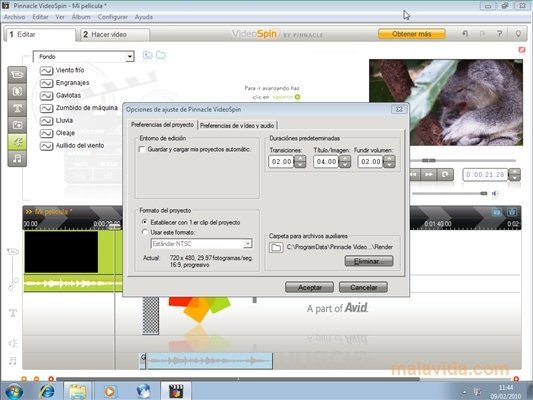Open Internet Explorer from the Windows taskbar

pos(47,391)
